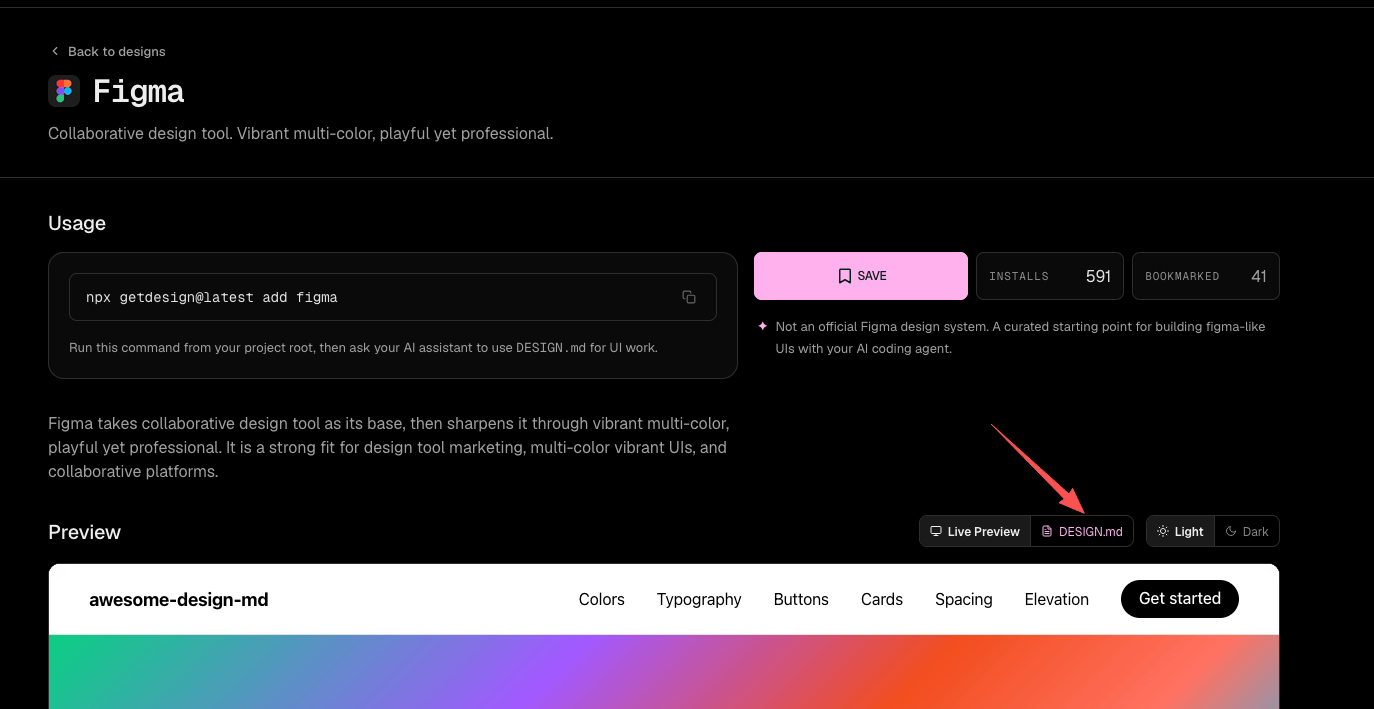This screenshot has height=709, width=1374.
Task: Click the sparkle icon beside disclaimer note
Action: pyautogui.click(x=763, y=326)
